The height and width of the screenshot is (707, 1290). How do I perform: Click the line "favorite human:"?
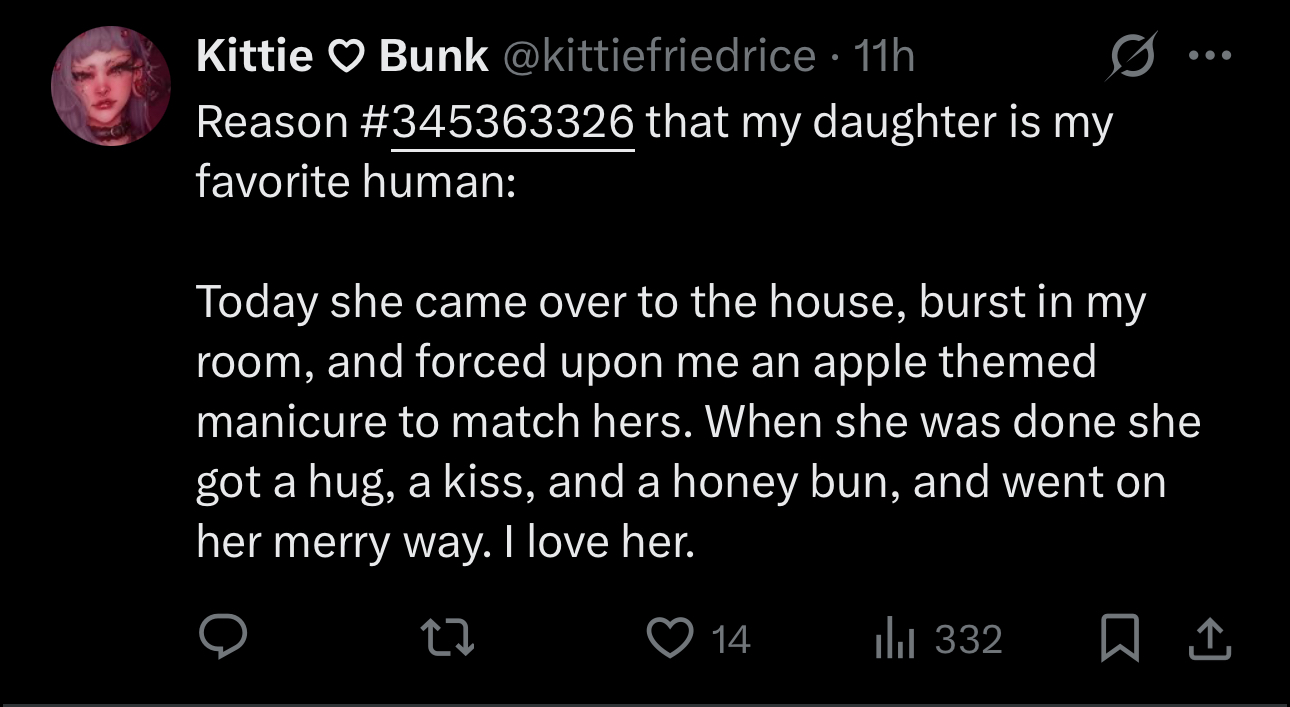point(356,182)
